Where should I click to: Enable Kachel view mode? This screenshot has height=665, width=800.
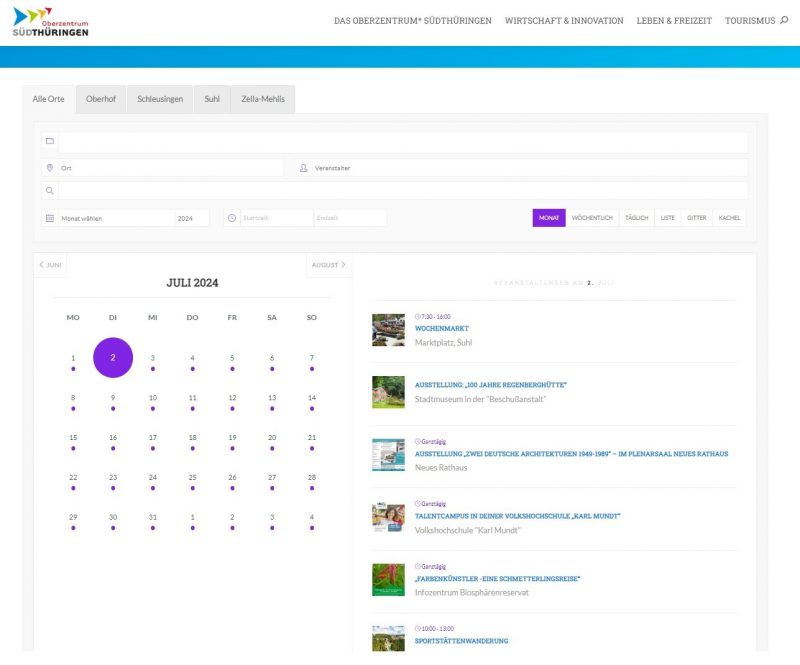coord(729,218)
